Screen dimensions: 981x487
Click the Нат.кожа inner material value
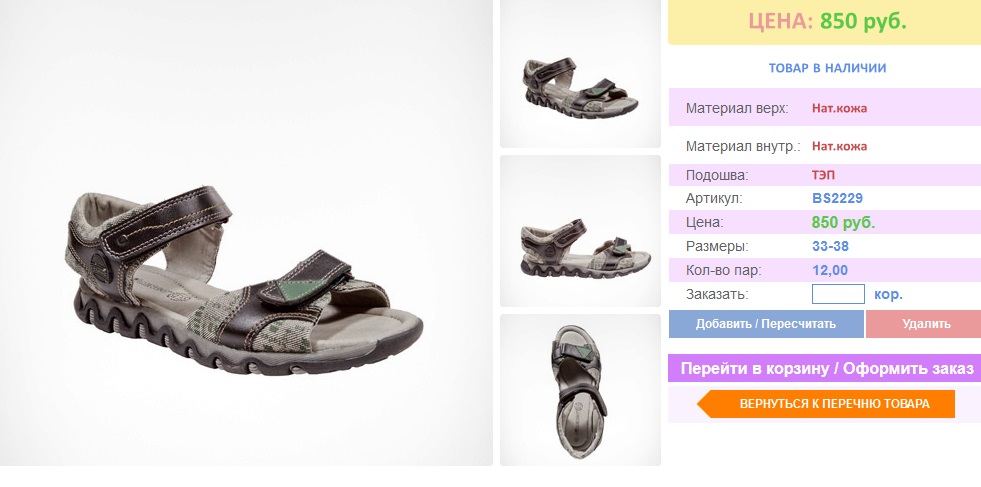click(x=839, y=146)
